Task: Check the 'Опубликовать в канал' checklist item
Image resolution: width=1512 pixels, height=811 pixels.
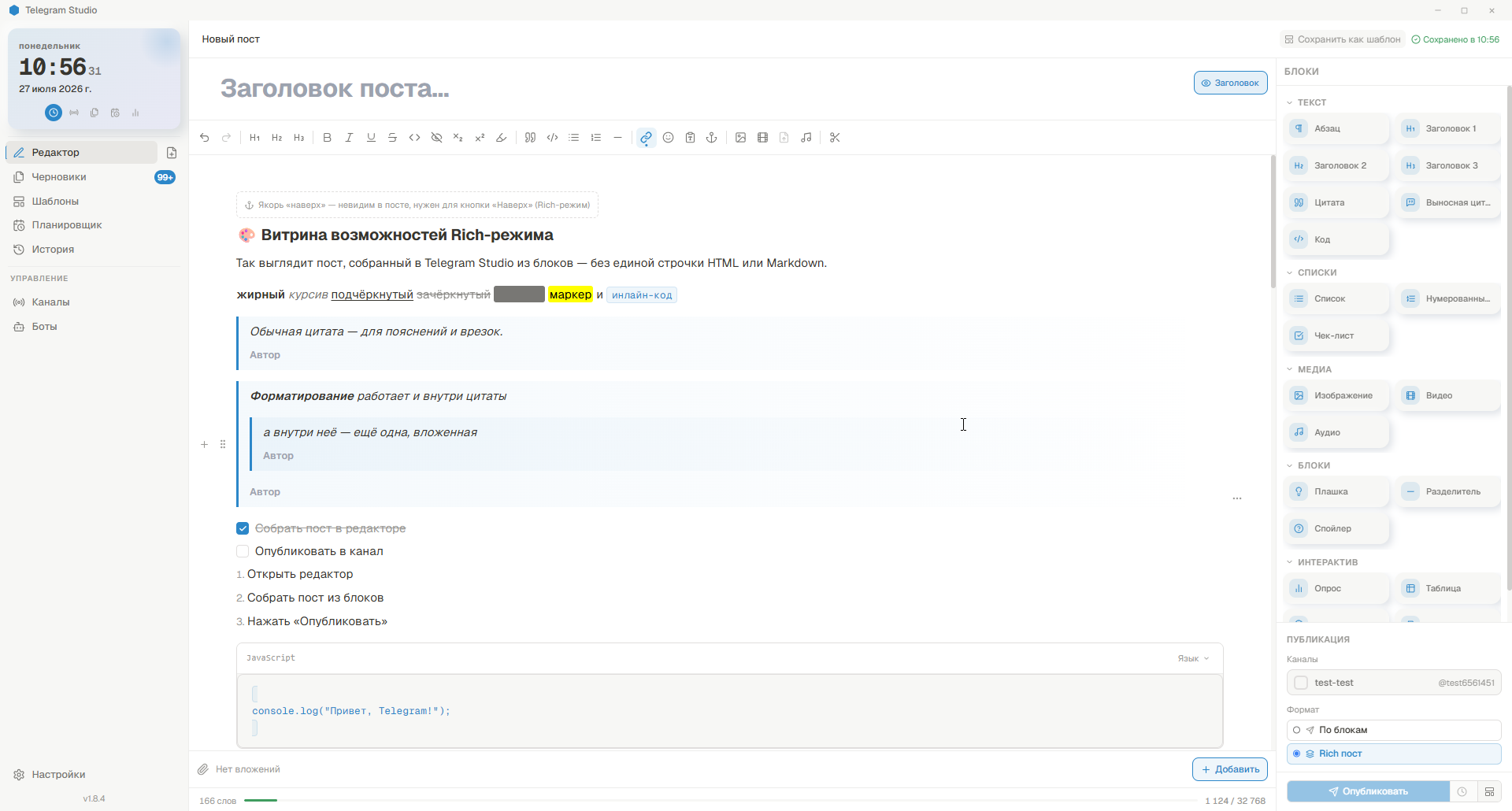Action: [x=243, y=551]
